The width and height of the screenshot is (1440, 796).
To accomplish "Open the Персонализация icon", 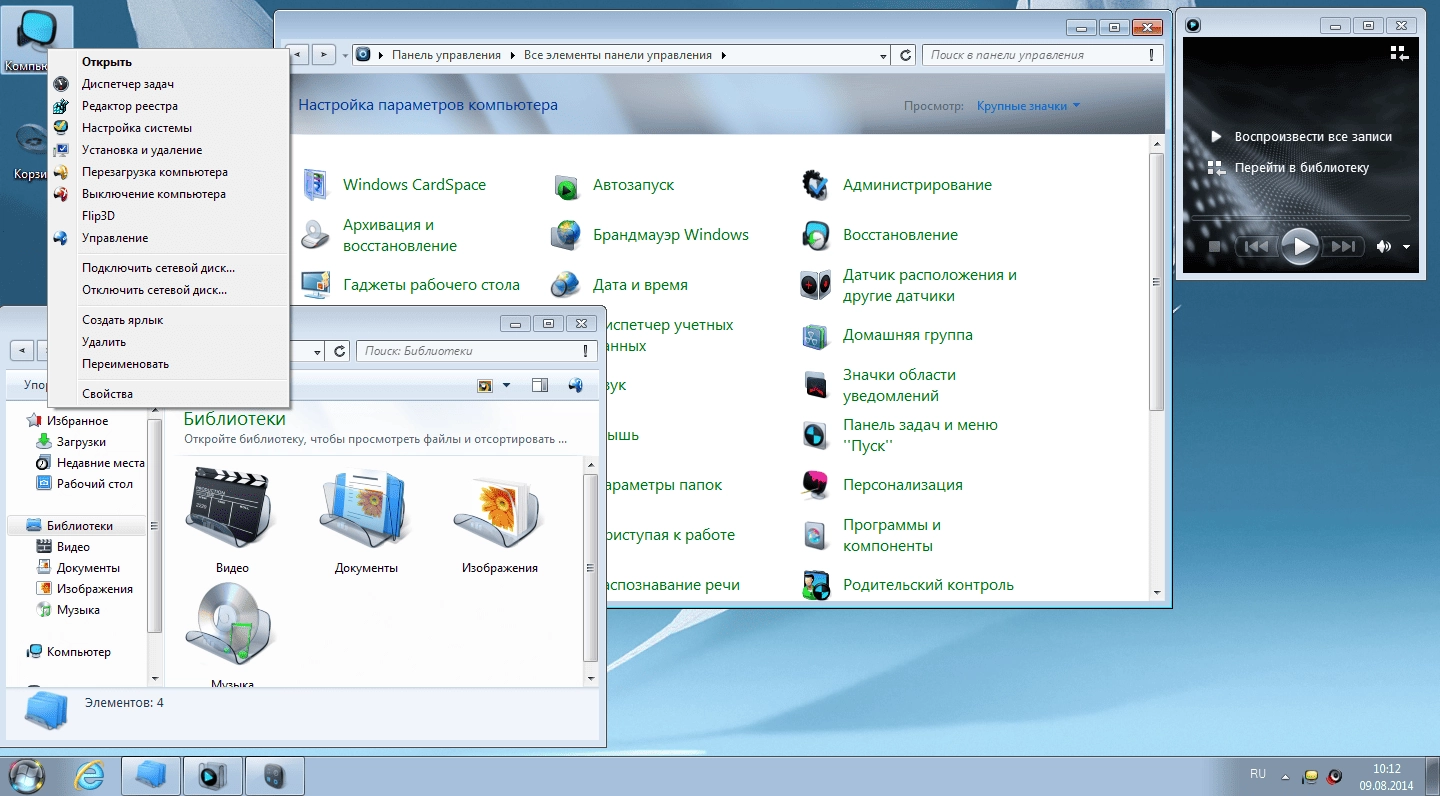I will pyautogui.click(x=816, y=485).
